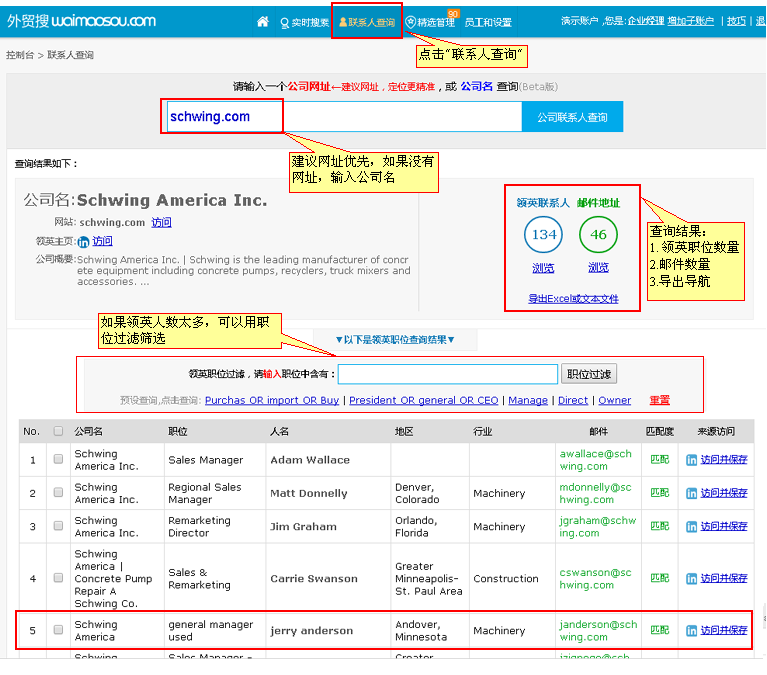Click 人名 column header
The image size is (767, 675).
click(279, 431)
